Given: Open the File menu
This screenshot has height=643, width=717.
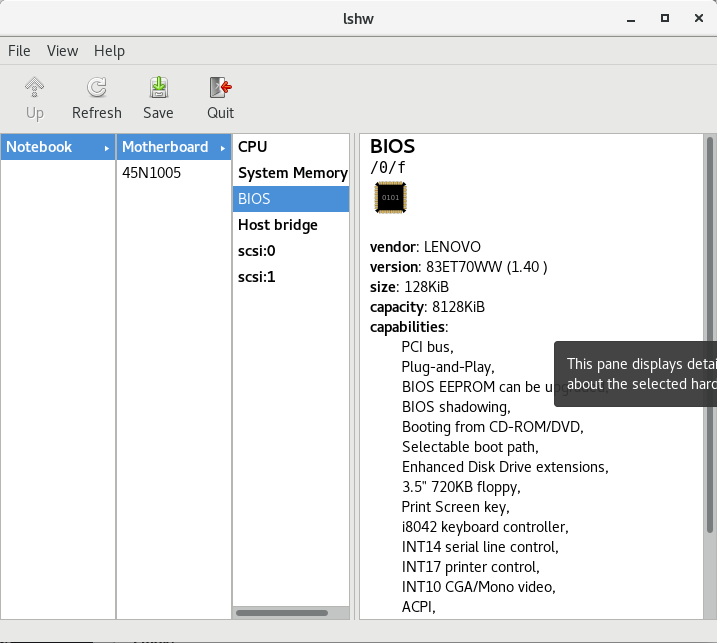Looking at the screenshot, I should 19,51.
